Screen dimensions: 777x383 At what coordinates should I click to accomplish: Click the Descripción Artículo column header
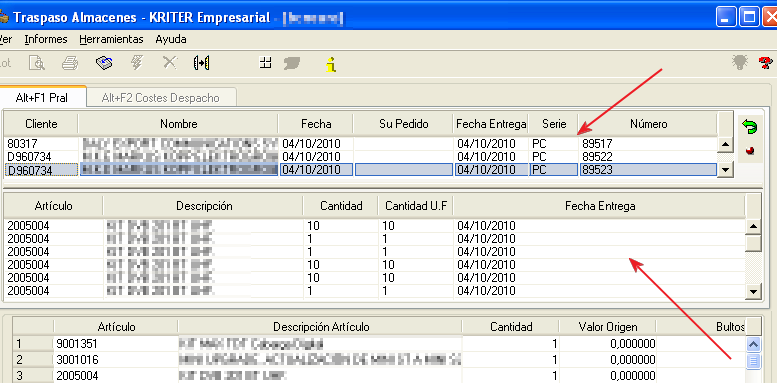coord(321,327)
